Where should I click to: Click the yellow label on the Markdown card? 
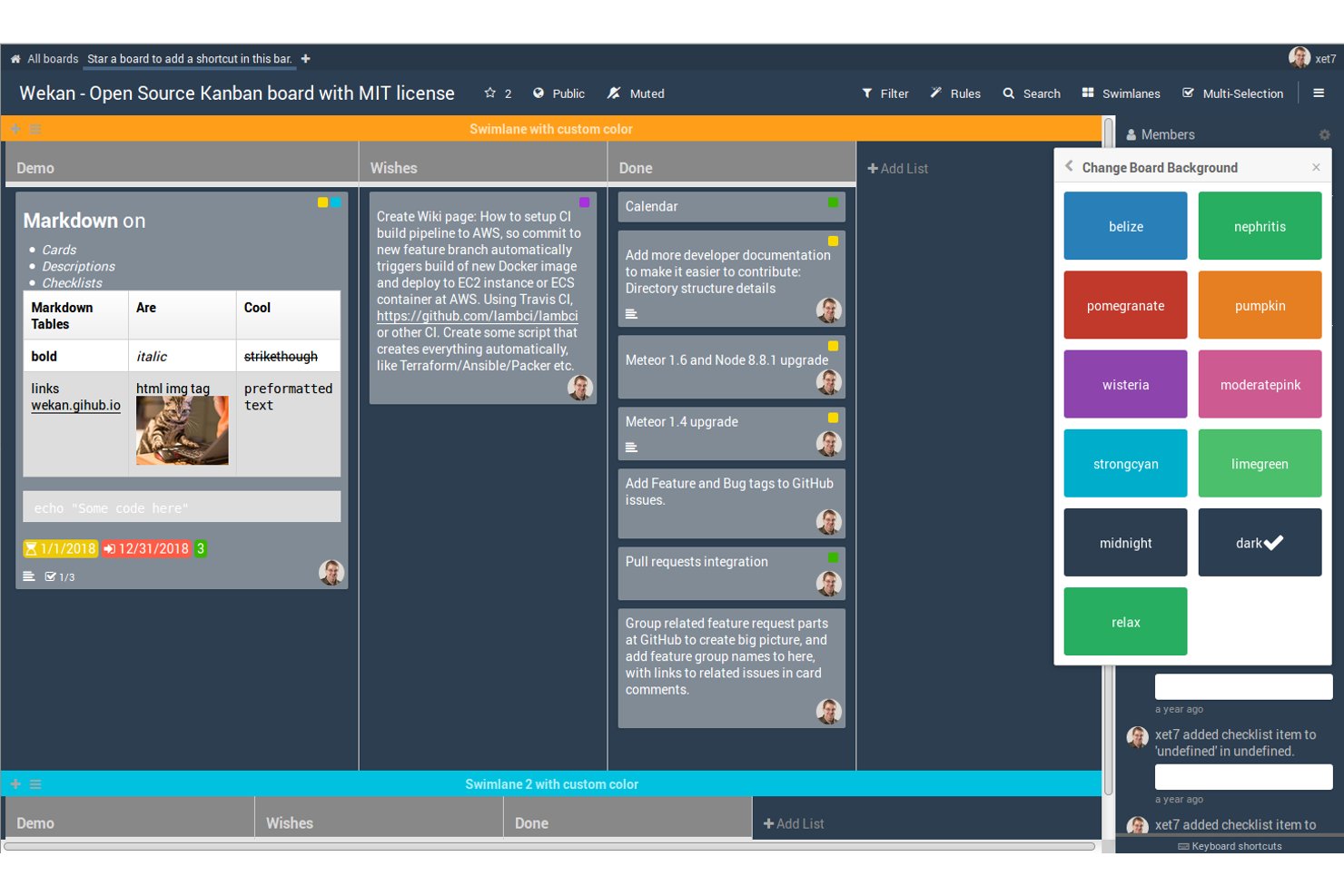[322, 202]
